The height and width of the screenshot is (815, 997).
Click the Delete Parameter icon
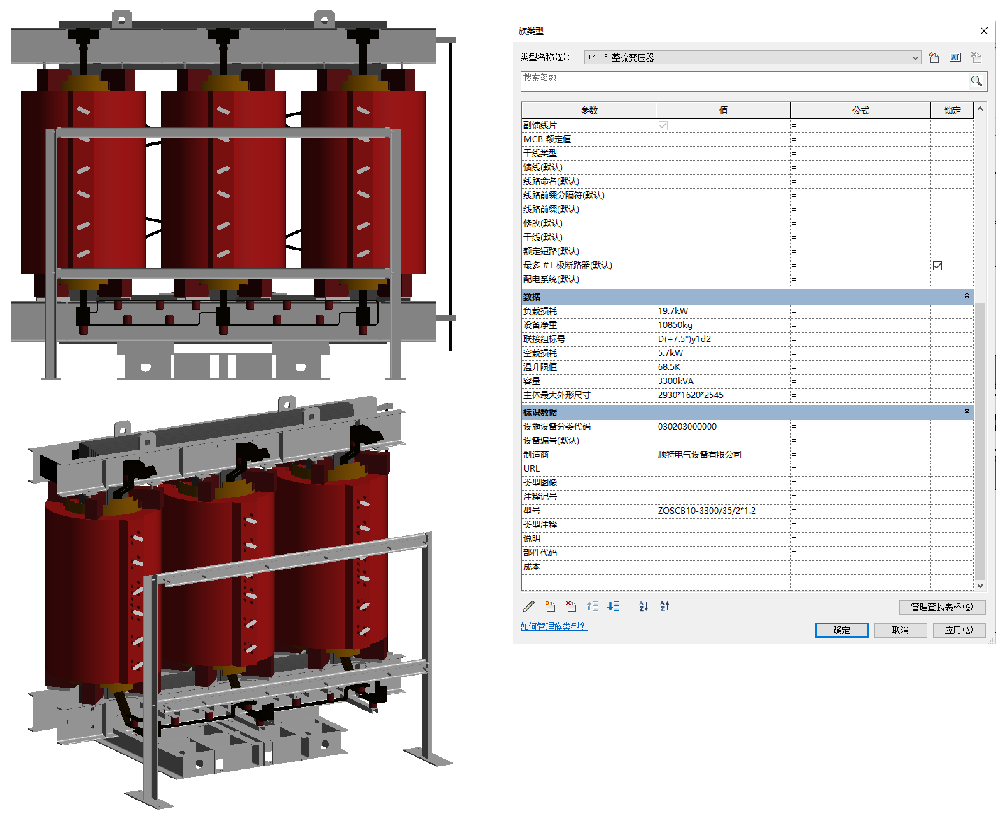click(x=570, y=606)
